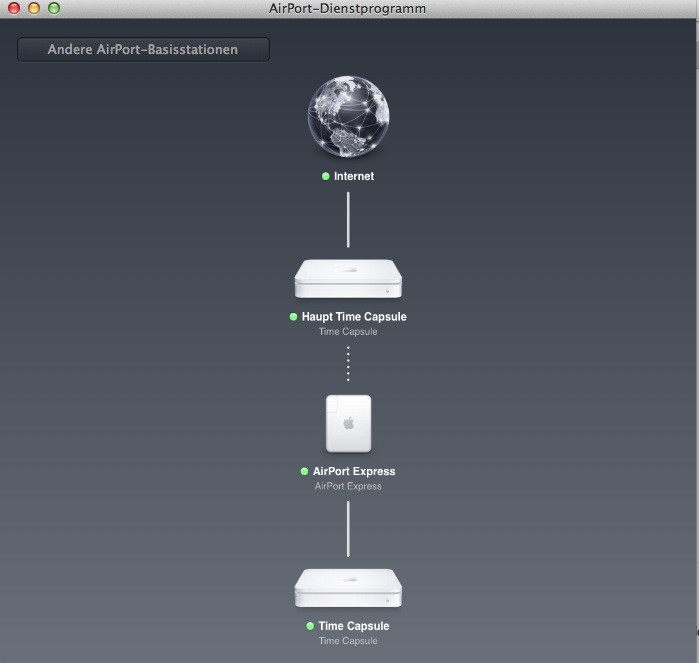Select the Haupt Time Capsule device icon
Viewport: 699px width, 663px height.
coord(348,279)
